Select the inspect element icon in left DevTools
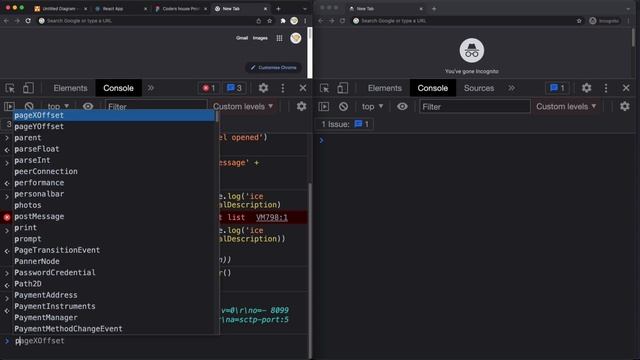640x360 pixels. tap(10, 88)
